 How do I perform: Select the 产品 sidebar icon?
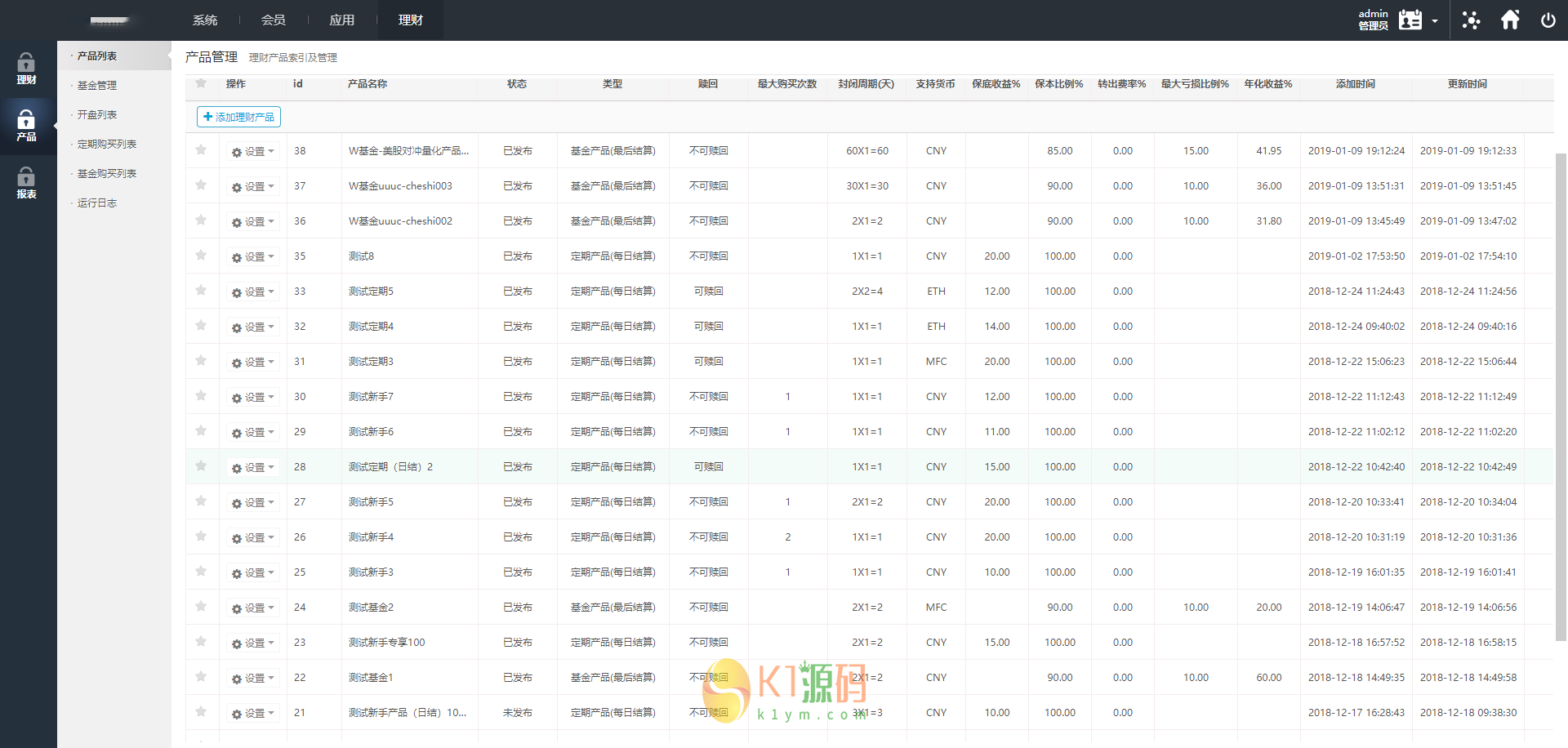click(x=26, y=126)
